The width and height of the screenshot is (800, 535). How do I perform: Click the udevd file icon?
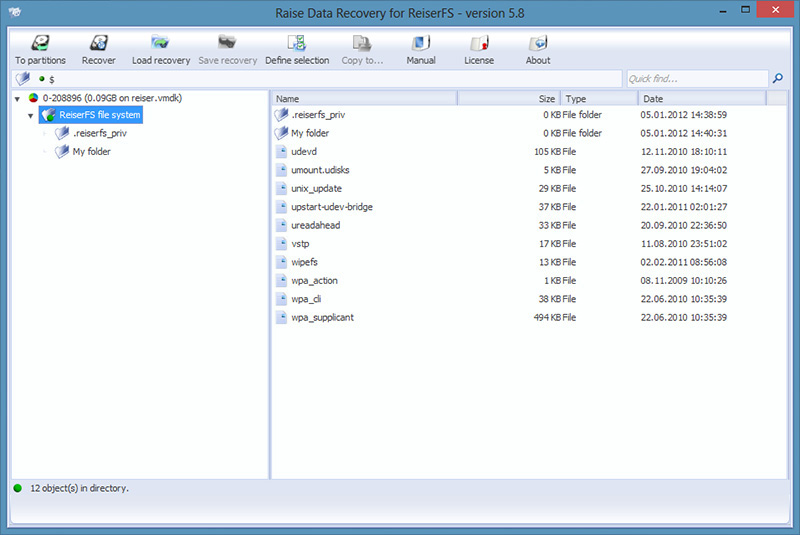[281, 151]
